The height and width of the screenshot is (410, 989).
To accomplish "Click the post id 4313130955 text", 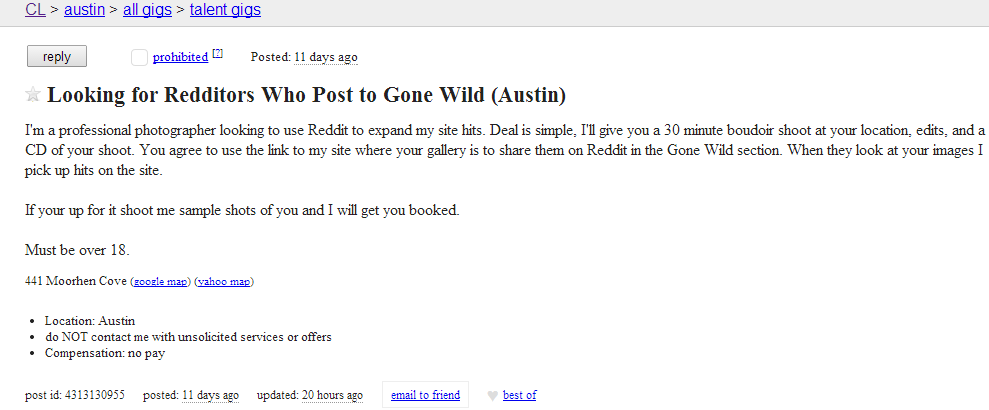I will [75, 395].
